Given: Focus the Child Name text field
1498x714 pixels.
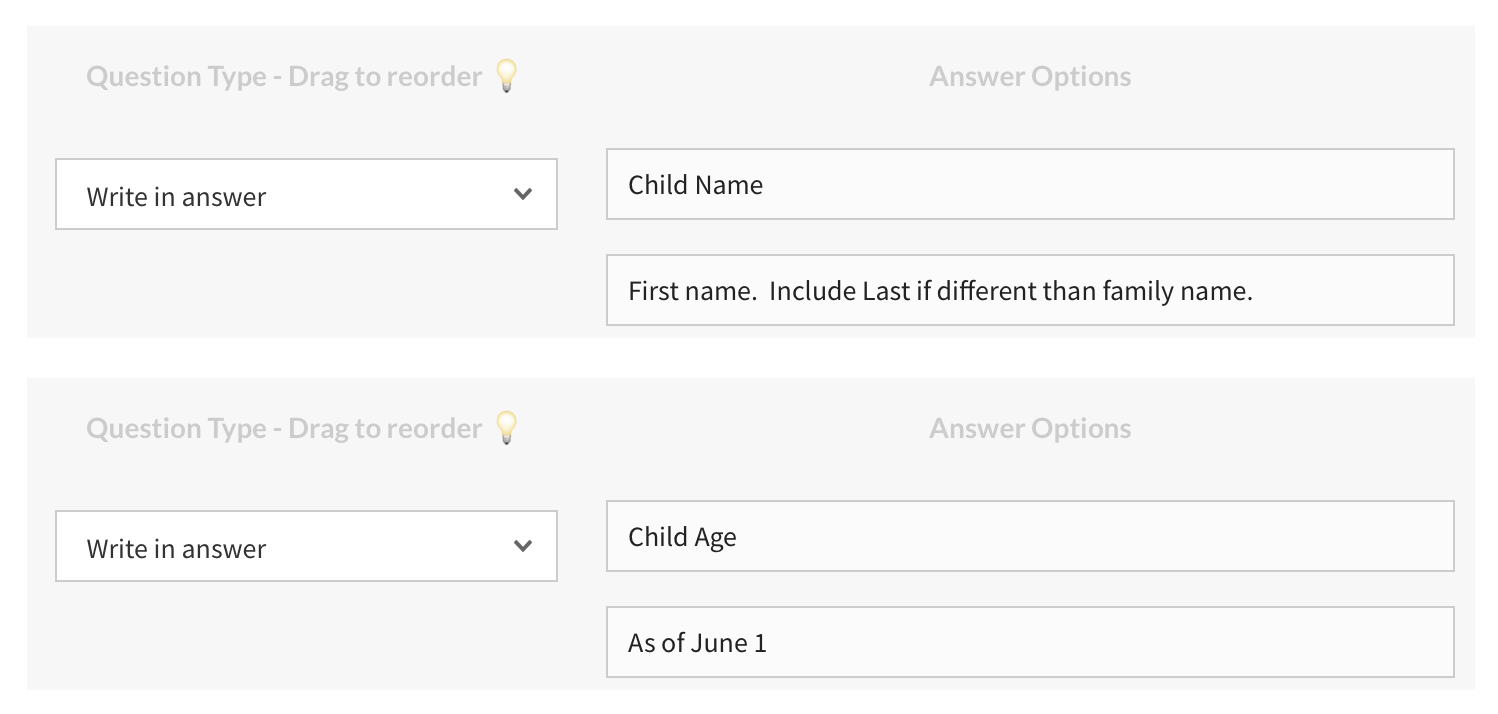Looking at the screenshot, I should 1030,185.
